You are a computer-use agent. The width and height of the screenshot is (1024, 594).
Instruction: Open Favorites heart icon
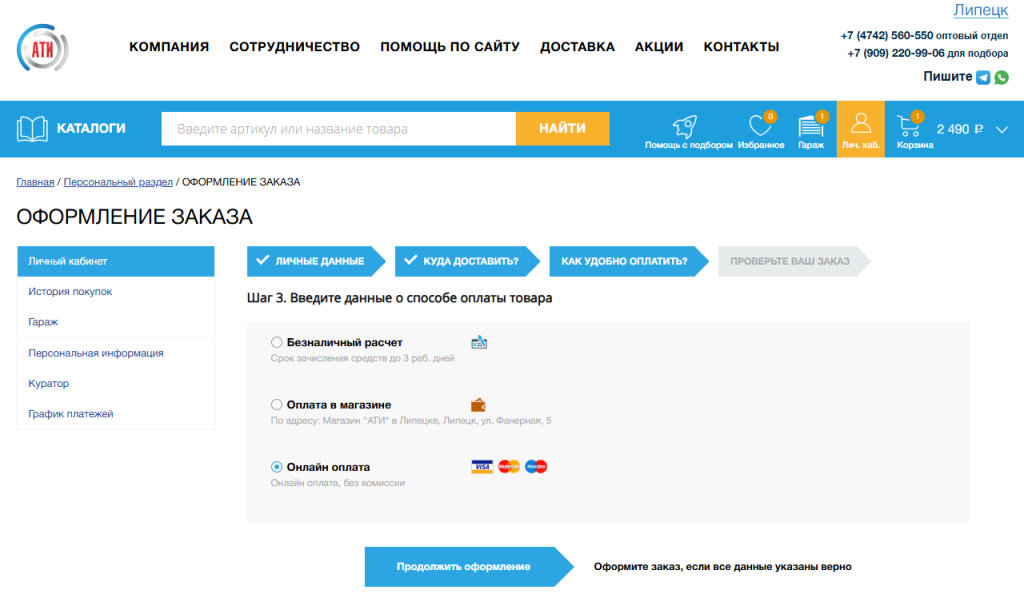(x=760, y=126)
